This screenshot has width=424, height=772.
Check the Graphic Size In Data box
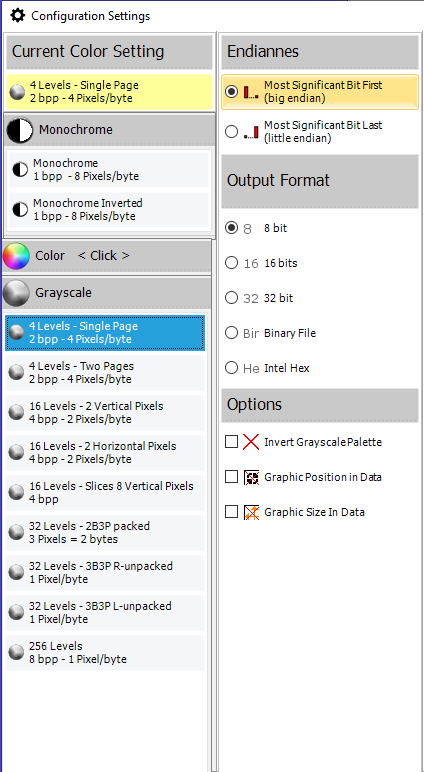pyautogui.click(x=231, y=512)
